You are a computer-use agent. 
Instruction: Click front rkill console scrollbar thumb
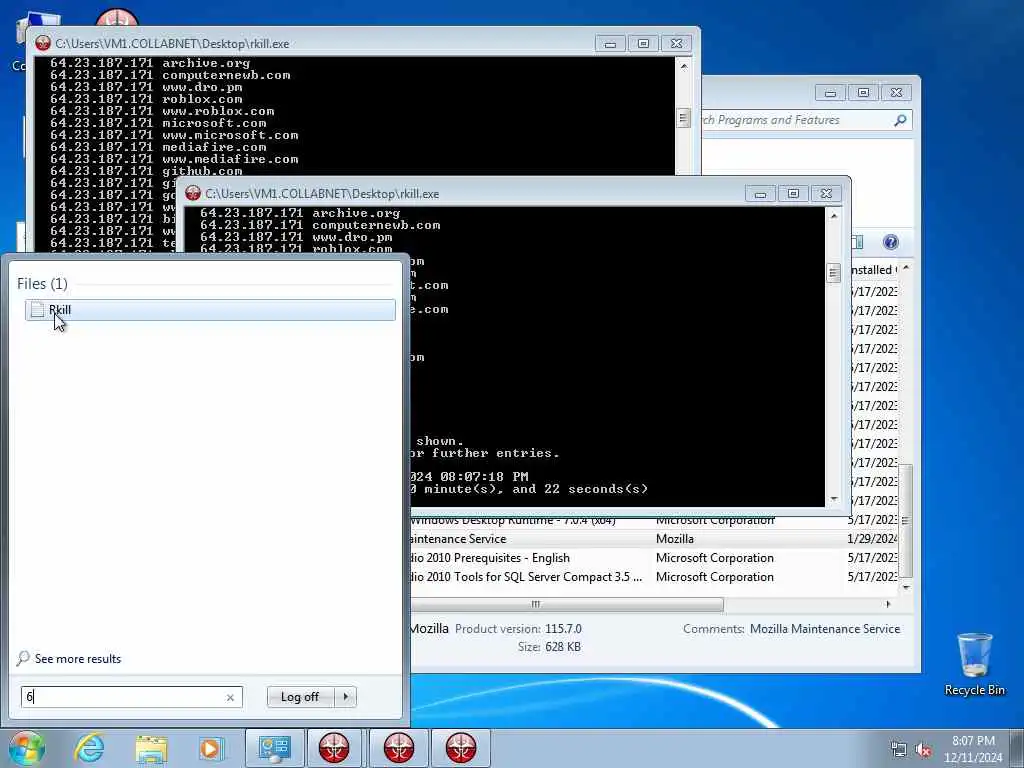(833, 273)
